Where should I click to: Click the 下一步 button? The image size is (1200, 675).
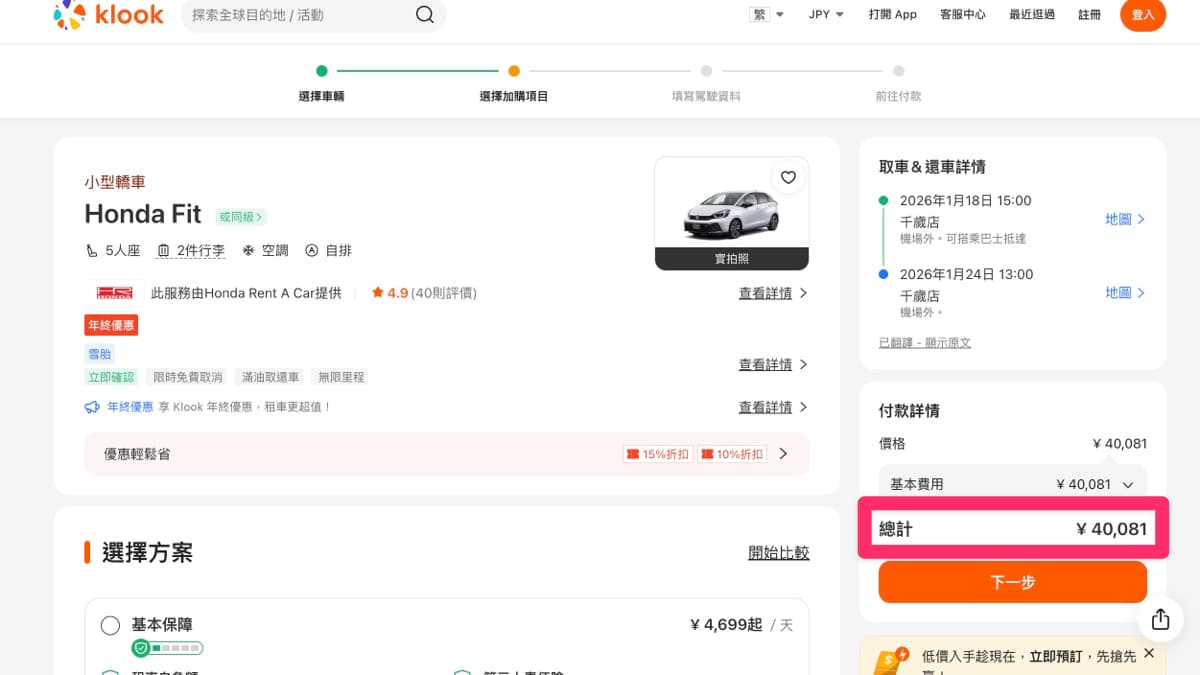(1013, 582)
